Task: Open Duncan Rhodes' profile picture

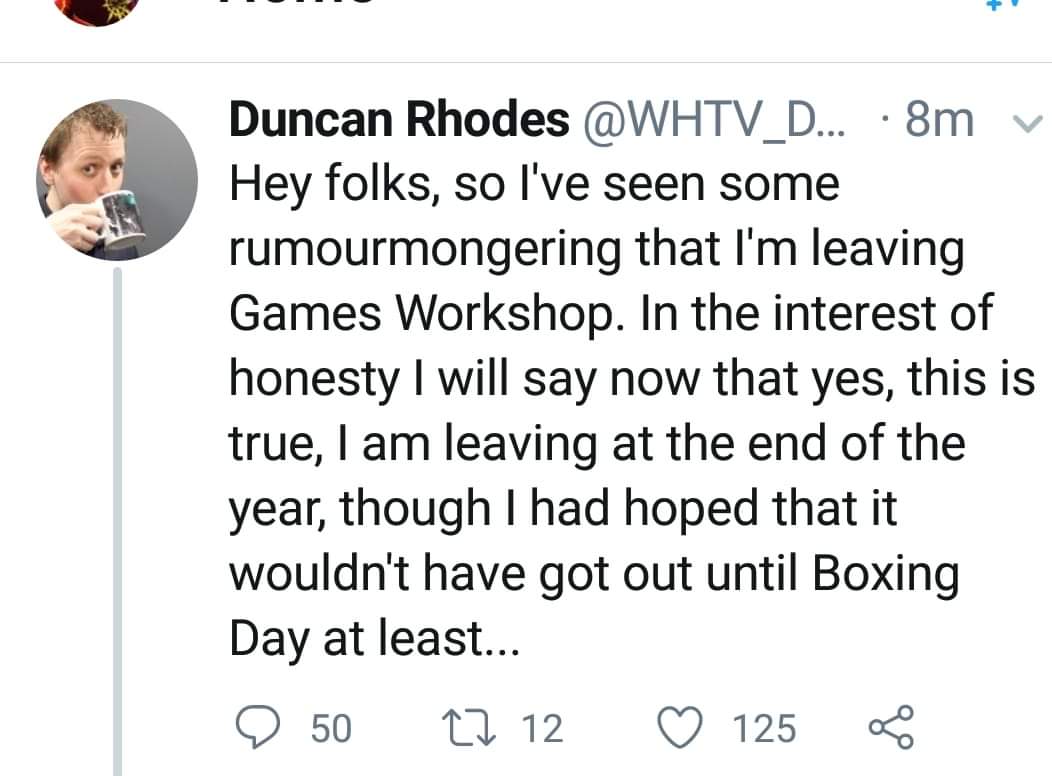Action: (118, 180)
